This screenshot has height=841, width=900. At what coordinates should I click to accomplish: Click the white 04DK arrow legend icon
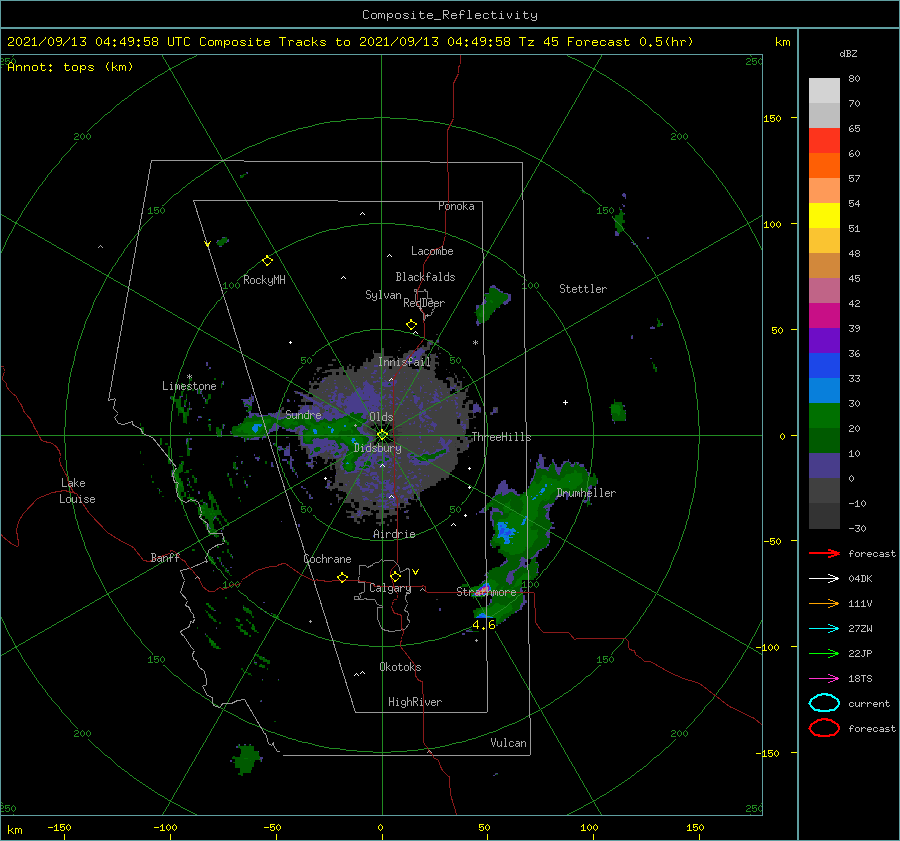824,578
